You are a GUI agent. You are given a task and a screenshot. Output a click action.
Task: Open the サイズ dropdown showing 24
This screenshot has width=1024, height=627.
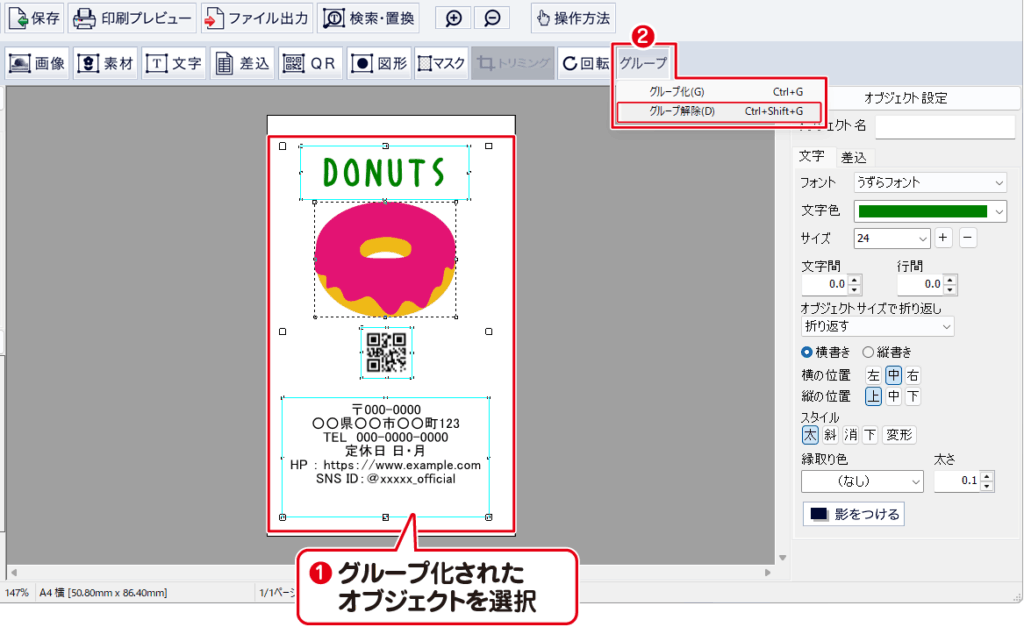pyautogui.click(x=892, y=238)
